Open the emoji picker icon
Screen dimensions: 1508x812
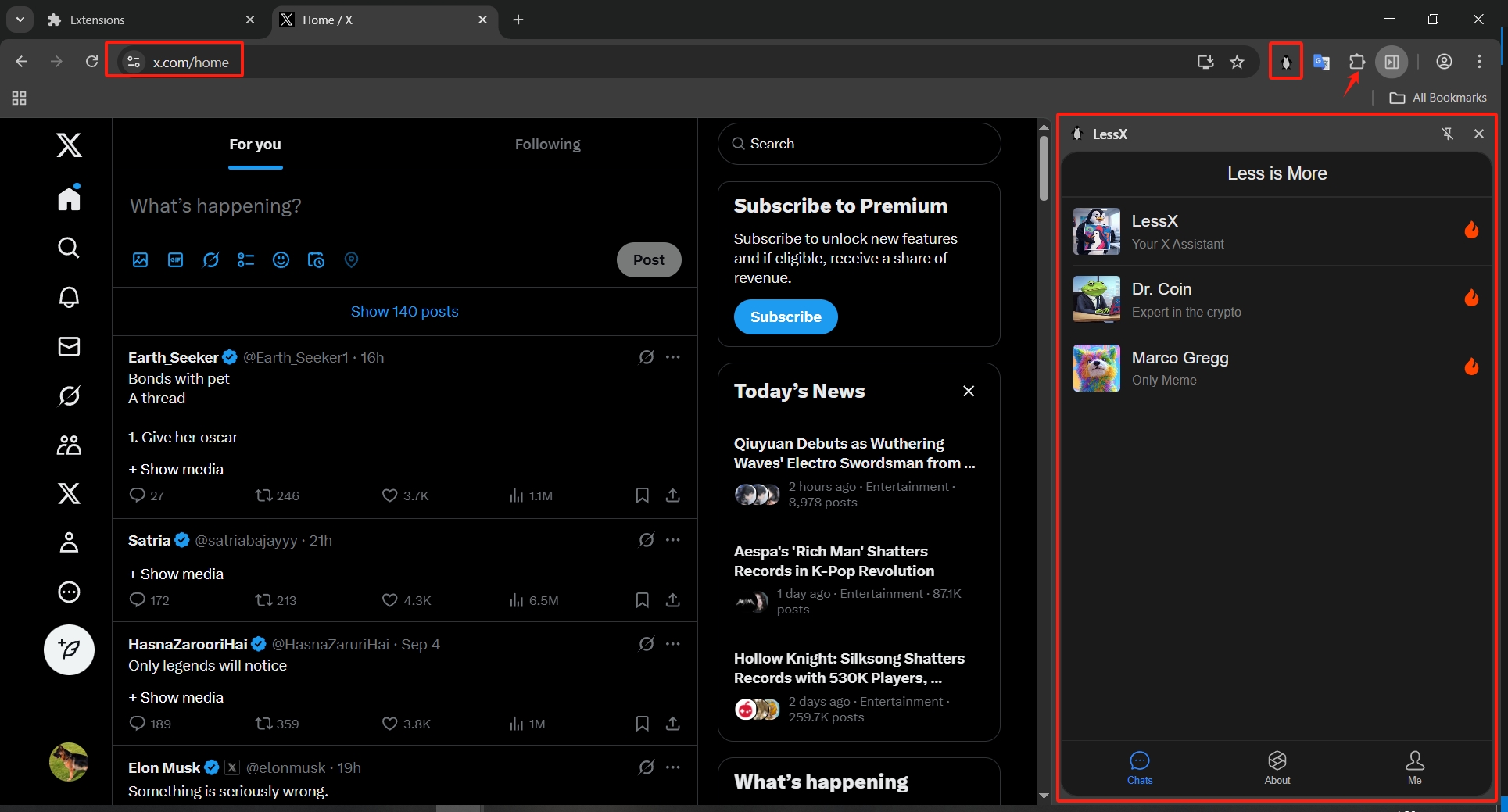coord(281,259)
